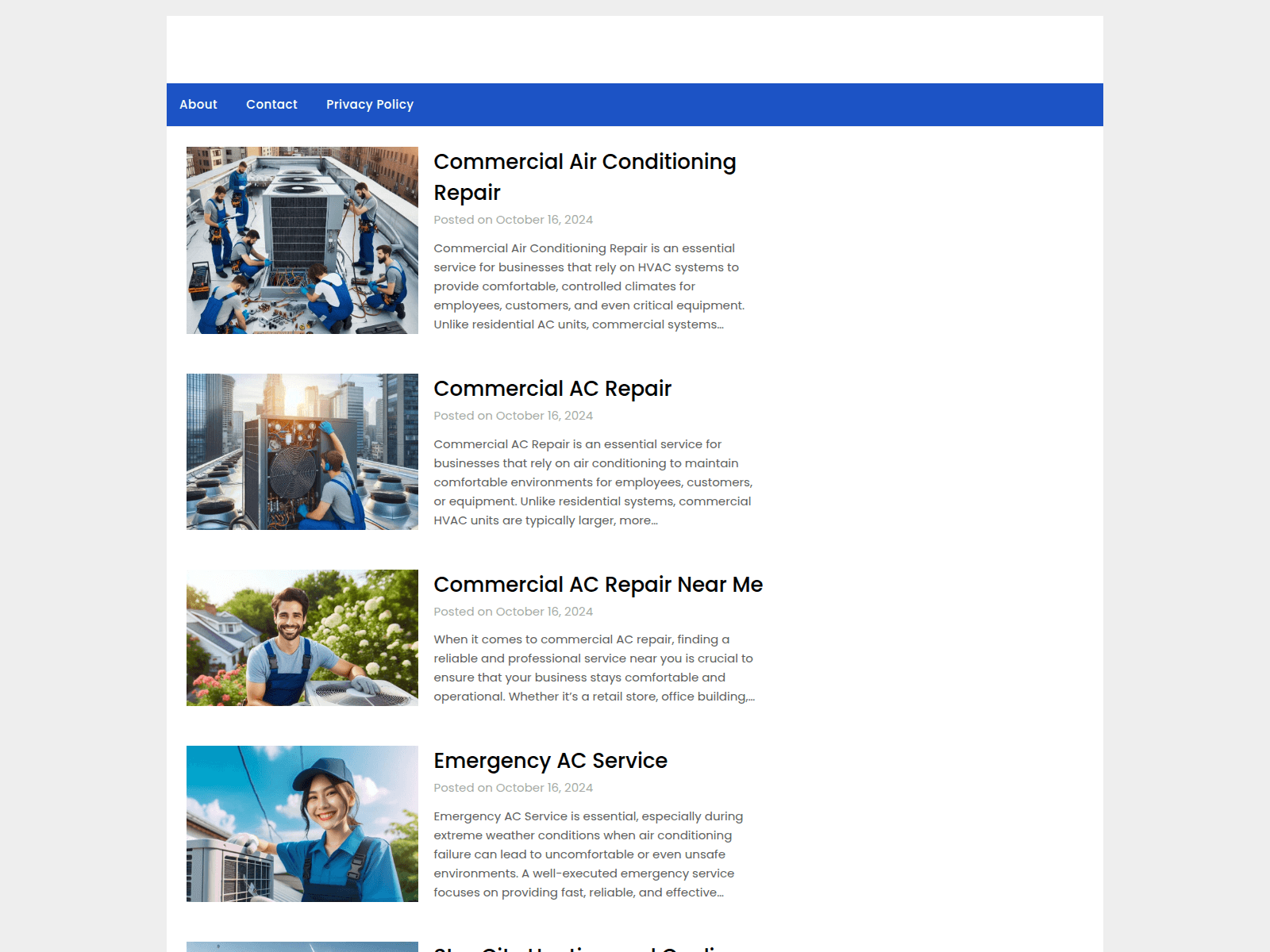Click the posted date under Commercial AC Repair Near Me

tap(545, 612)
